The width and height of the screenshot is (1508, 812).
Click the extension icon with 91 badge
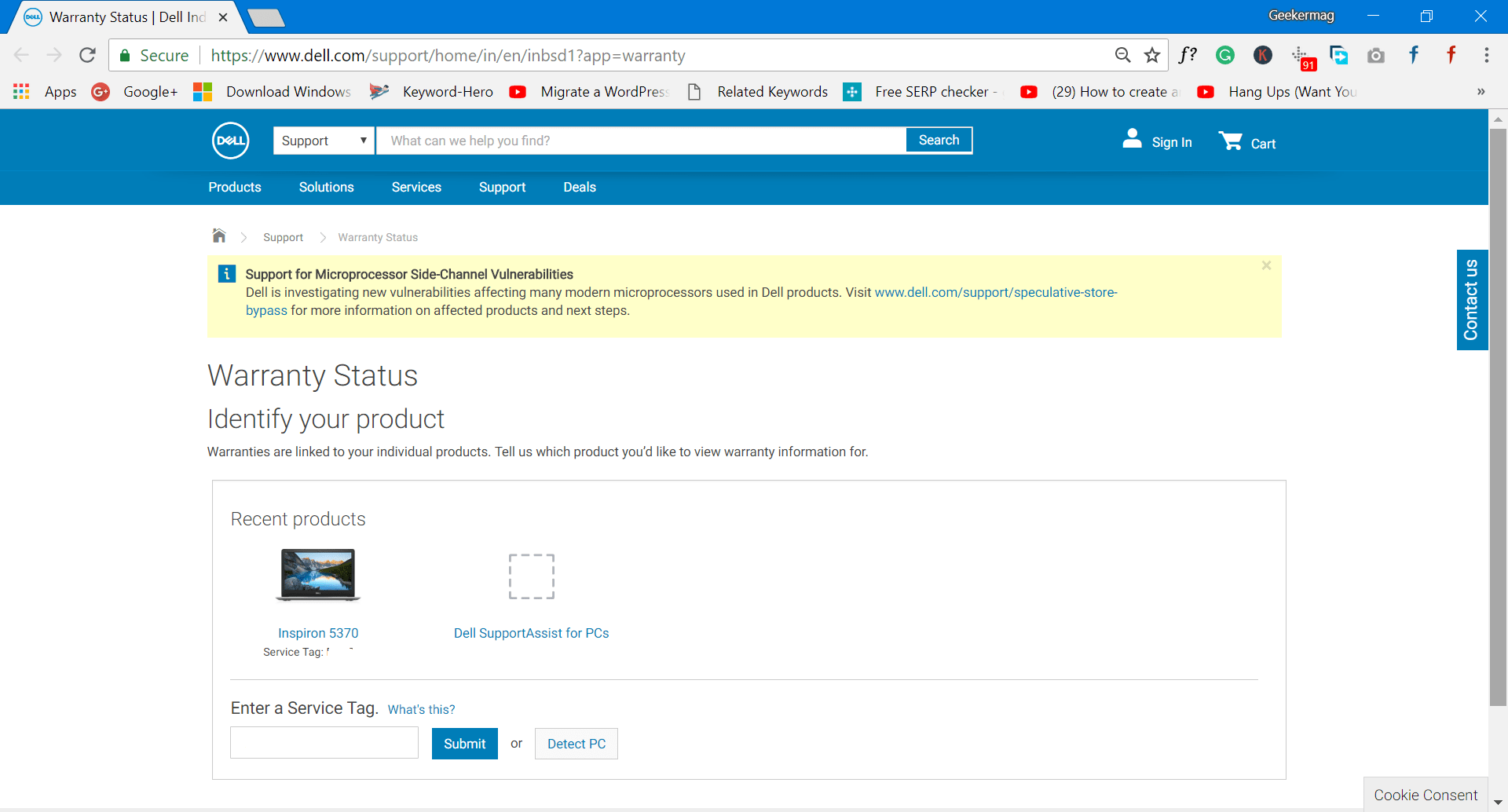(1302, 55)
